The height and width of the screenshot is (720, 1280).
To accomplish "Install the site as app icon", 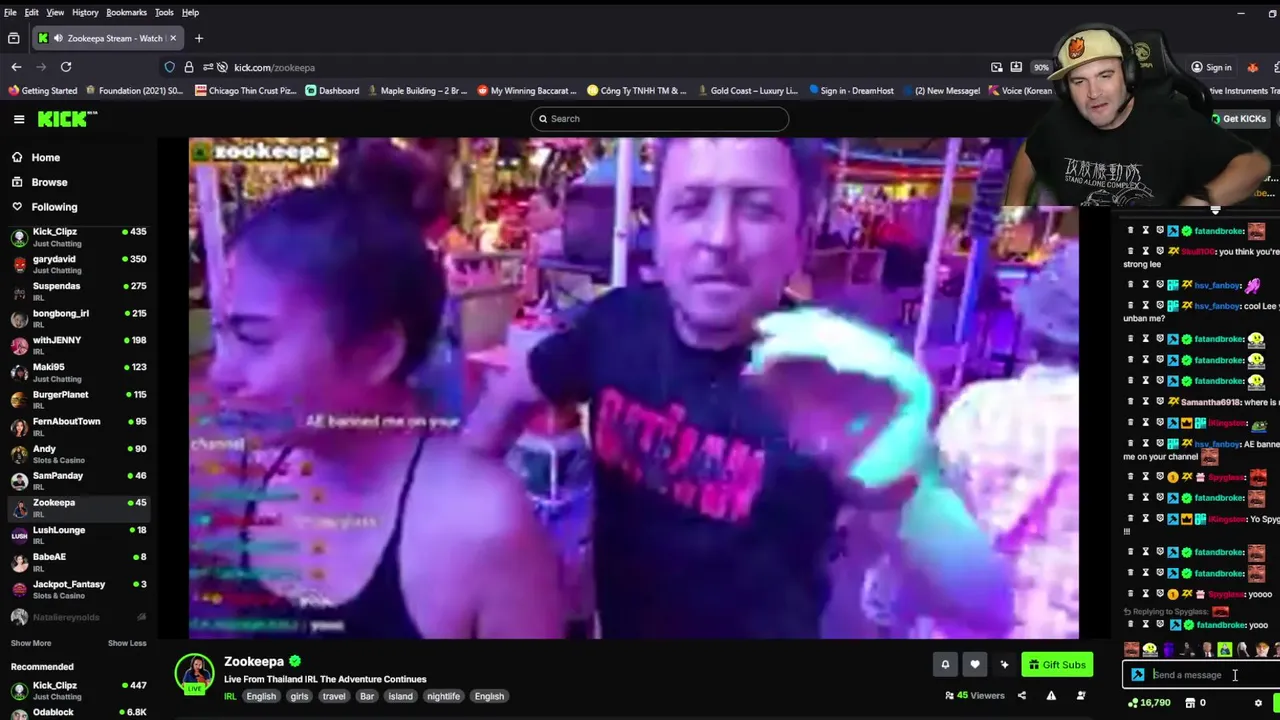I will [1016, 67].
